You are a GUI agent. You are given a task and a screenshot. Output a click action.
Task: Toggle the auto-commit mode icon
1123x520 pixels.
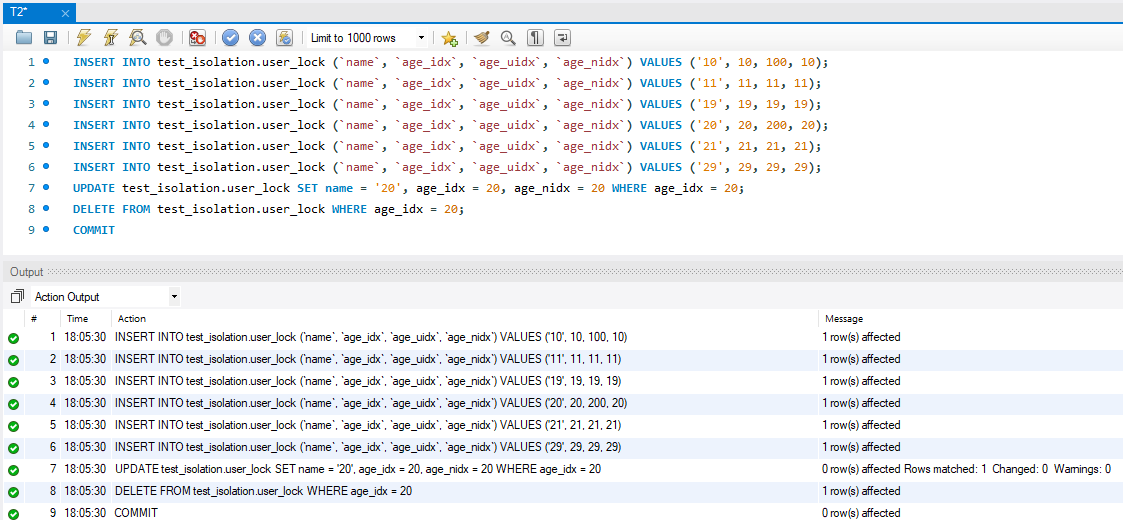pyautogui.click(x=284, y=37)
